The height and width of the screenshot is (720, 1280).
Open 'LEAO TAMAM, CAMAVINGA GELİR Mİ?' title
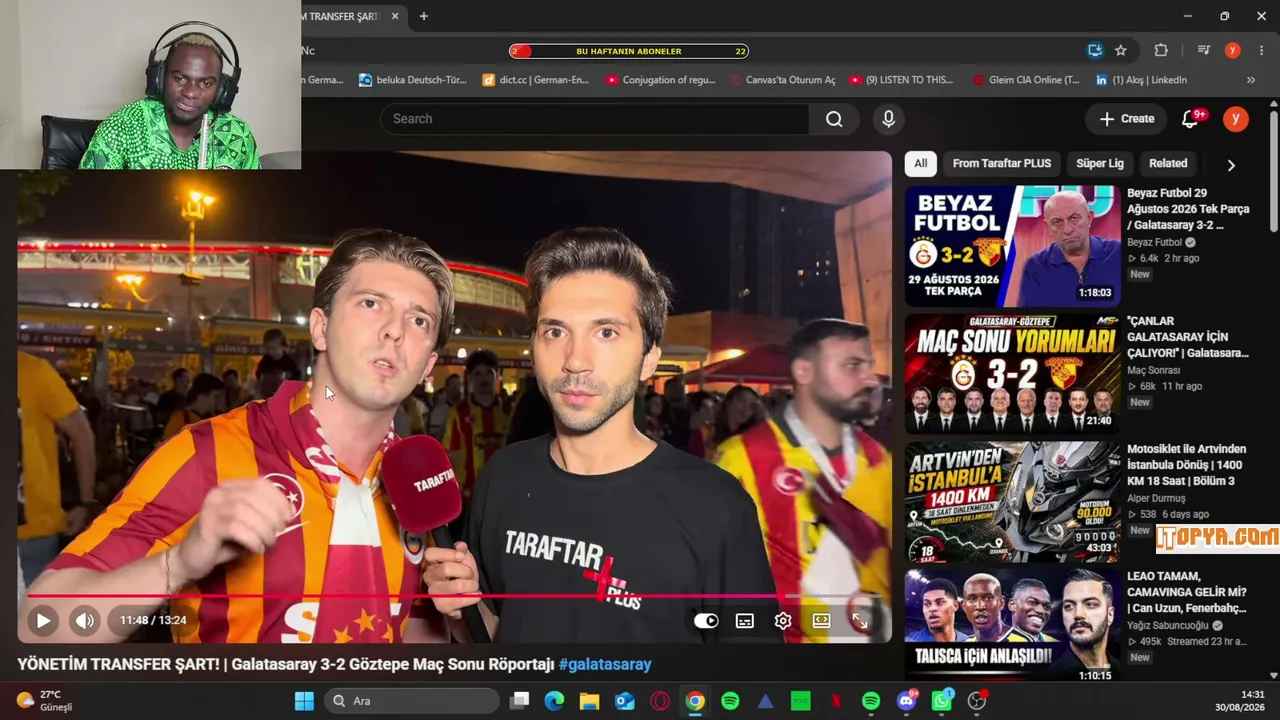point(1187,592)
